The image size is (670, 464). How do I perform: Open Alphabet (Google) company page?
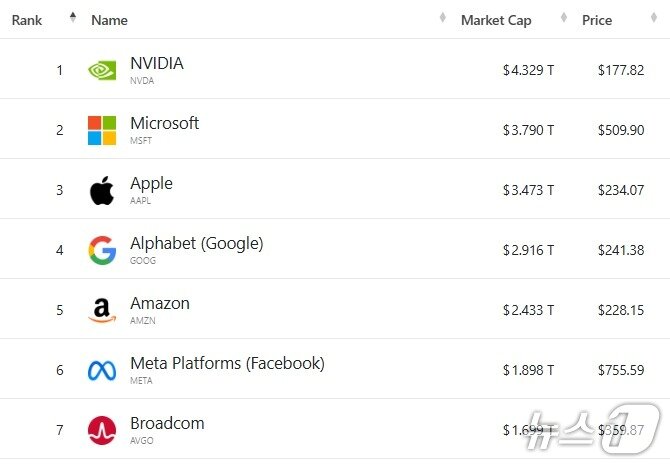[196, 243]
